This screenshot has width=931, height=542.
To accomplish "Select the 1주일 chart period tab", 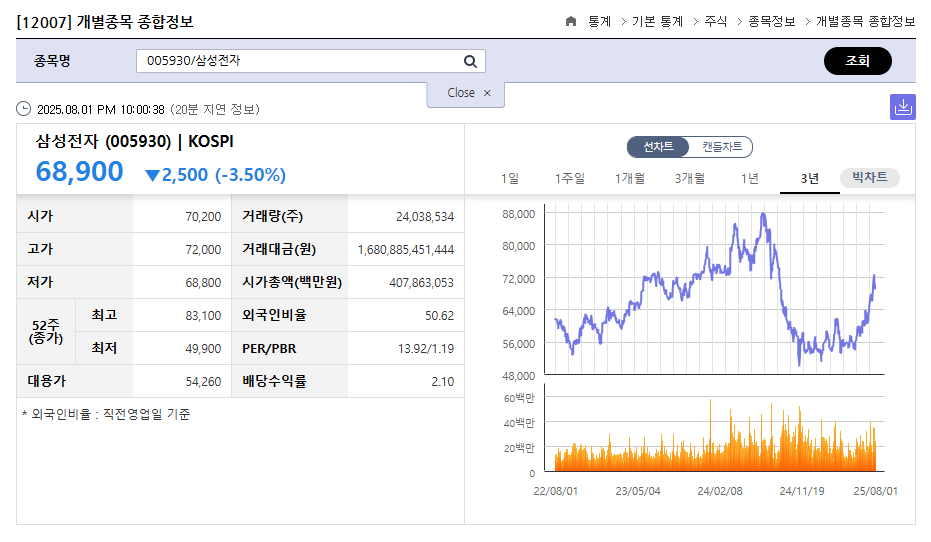I will tap(569, 178).
